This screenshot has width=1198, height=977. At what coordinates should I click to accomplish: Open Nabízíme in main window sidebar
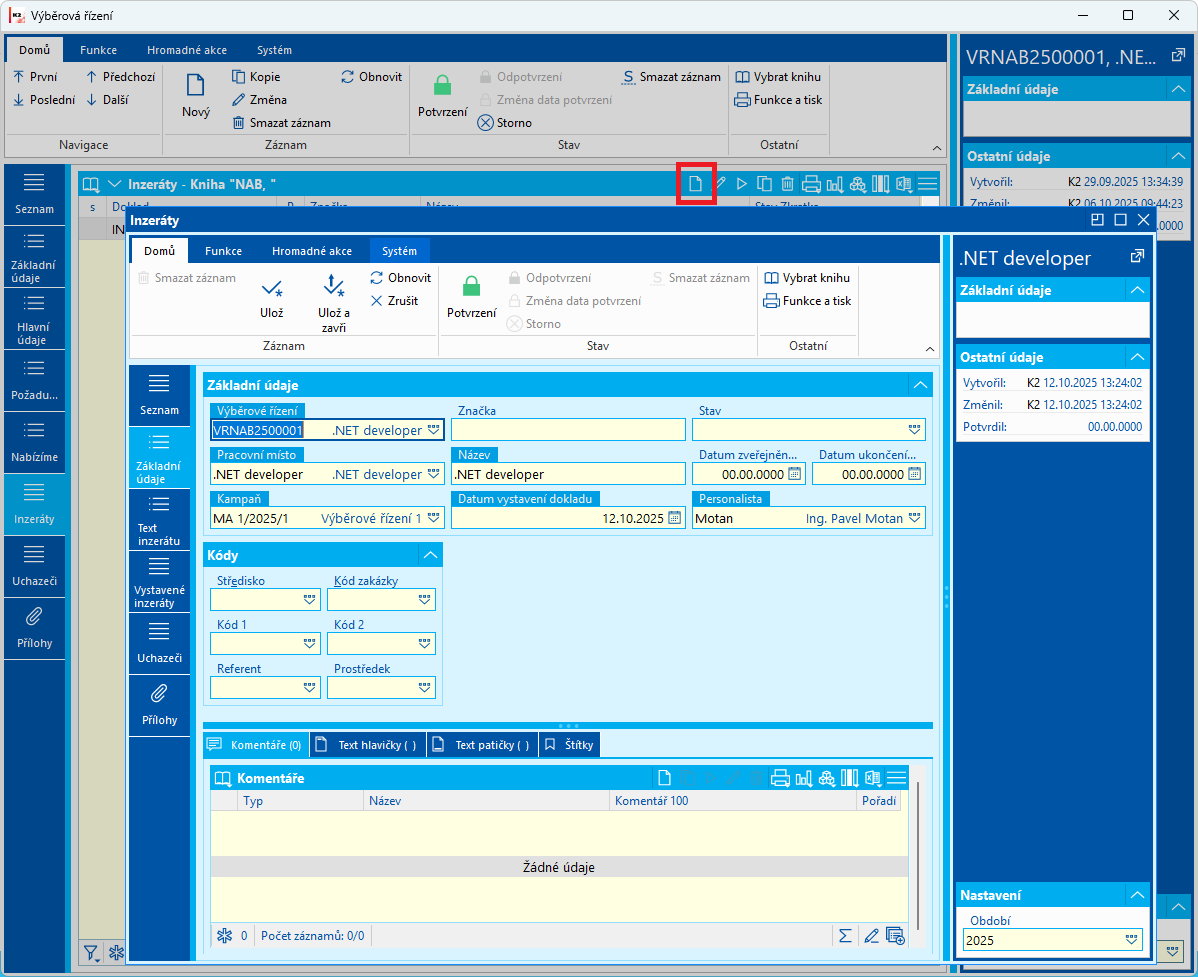coord(34,442)
